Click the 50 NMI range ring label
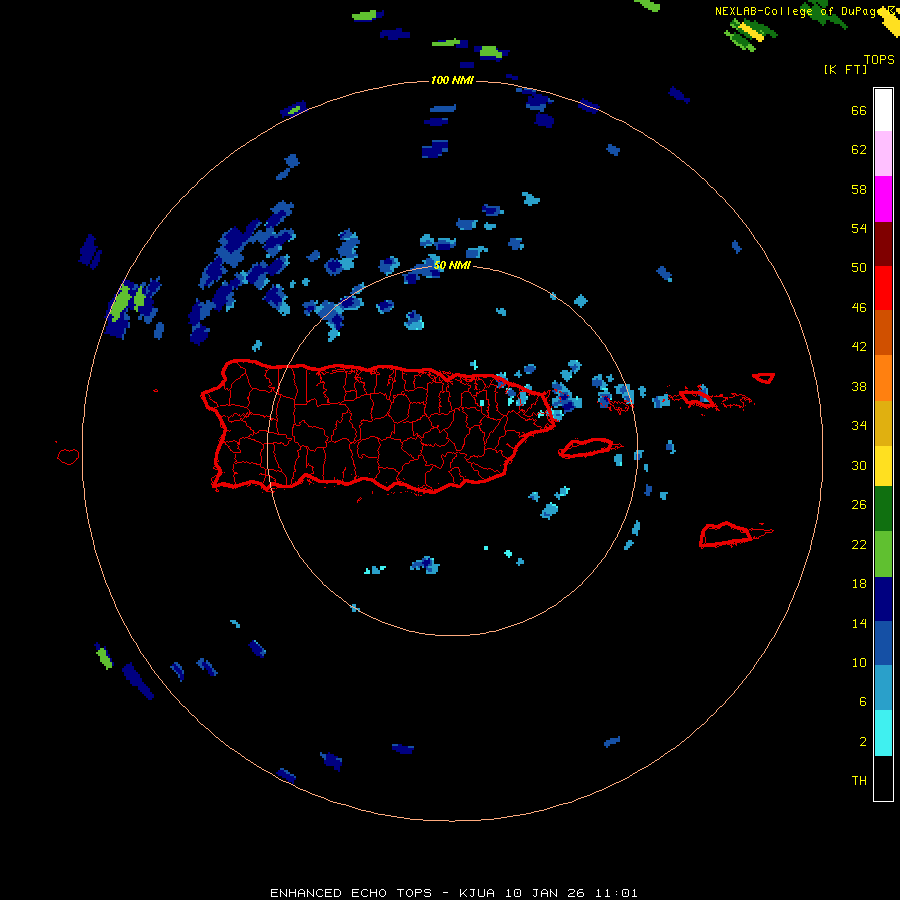This screenshot has height=900, width=900. click(452, 265)
